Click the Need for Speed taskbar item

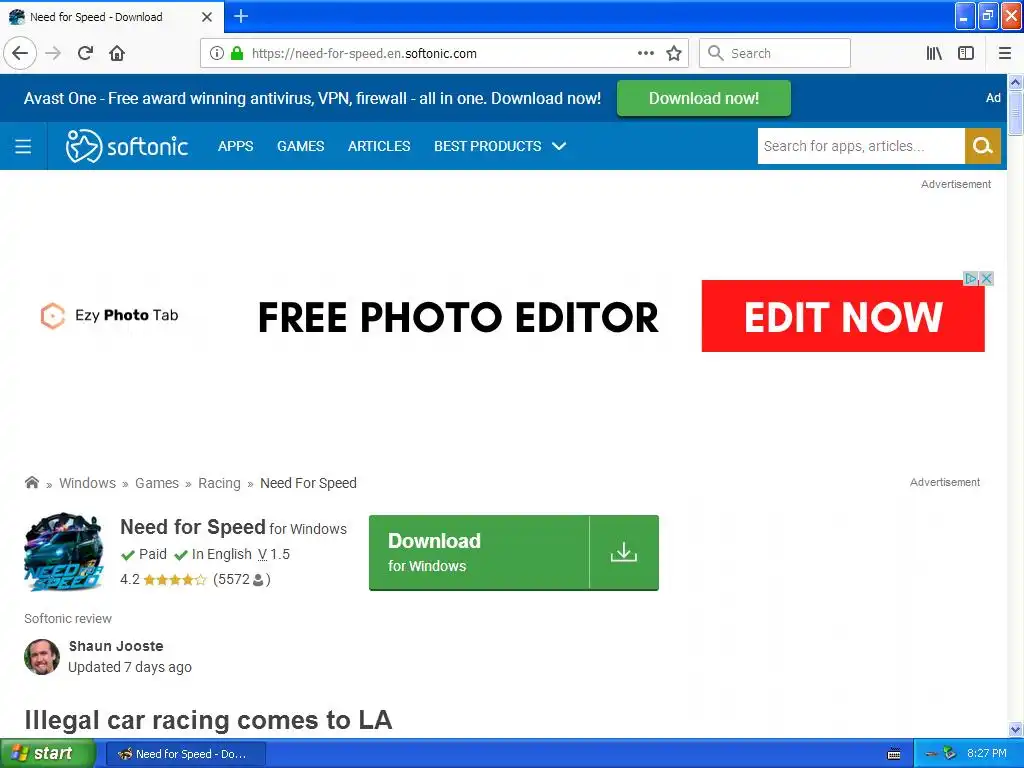pyautogui.click(x=185, y=754)
